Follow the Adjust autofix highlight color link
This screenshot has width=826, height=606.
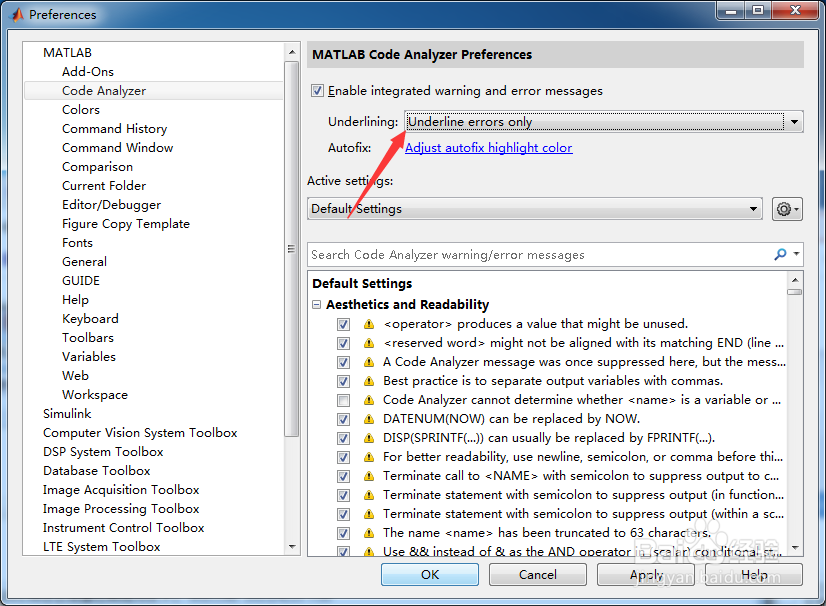pos(488,148)
